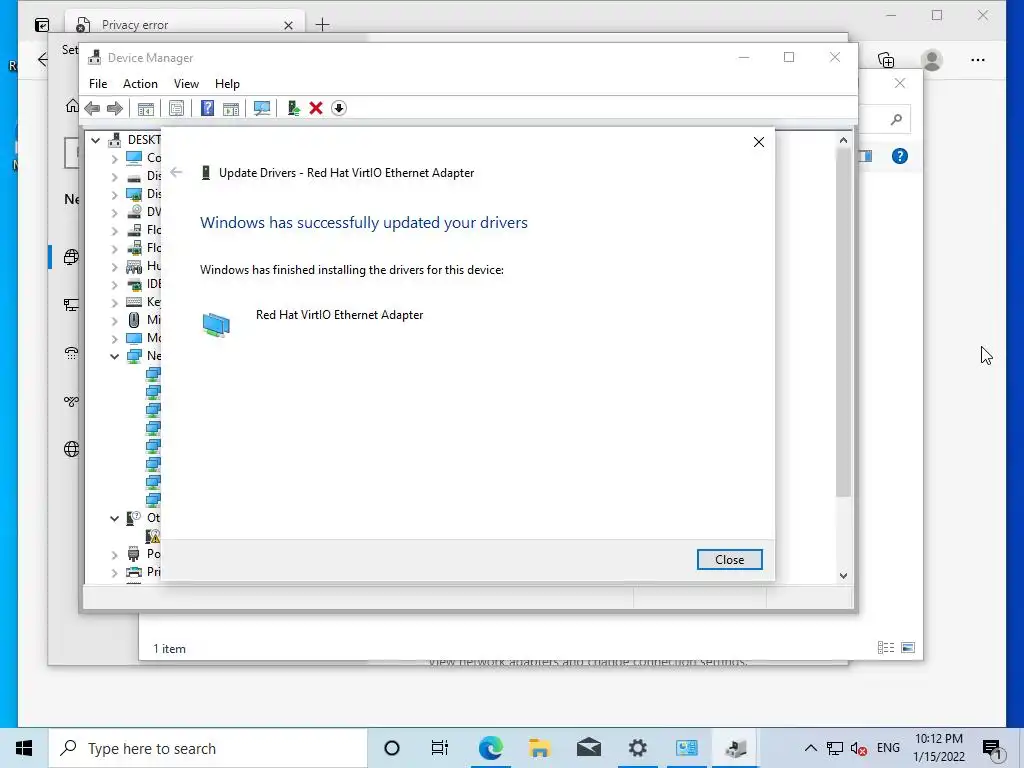Show hidden icons chevron in system tray

[x=810, y=748]
